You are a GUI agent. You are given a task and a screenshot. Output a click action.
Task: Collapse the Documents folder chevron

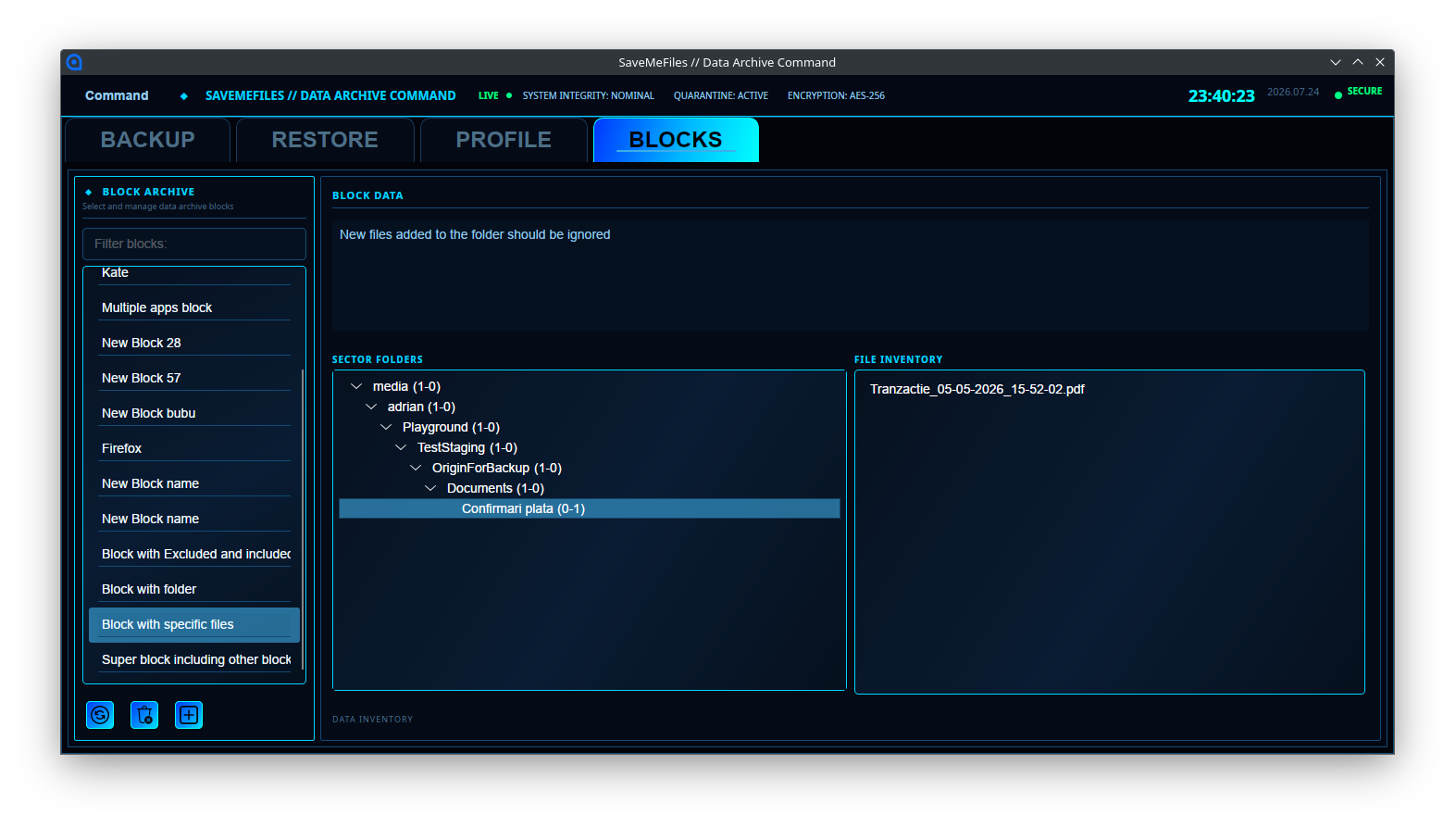click(430, 488)
